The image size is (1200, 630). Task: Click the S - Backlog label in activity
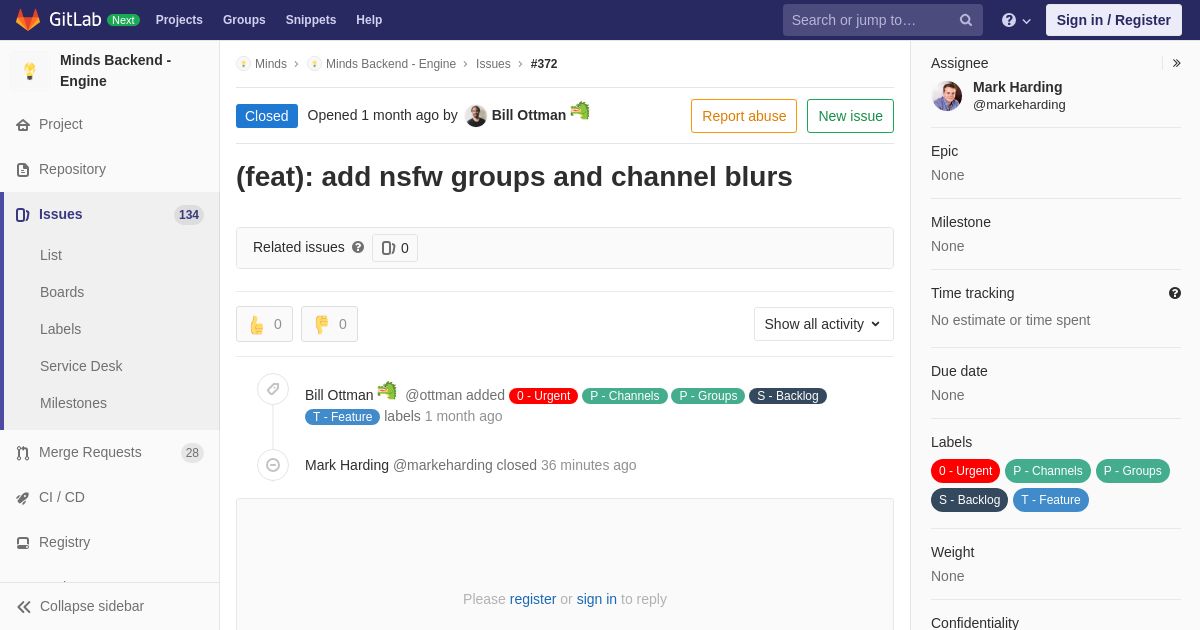pyautogui.click(x=788, y=396)
